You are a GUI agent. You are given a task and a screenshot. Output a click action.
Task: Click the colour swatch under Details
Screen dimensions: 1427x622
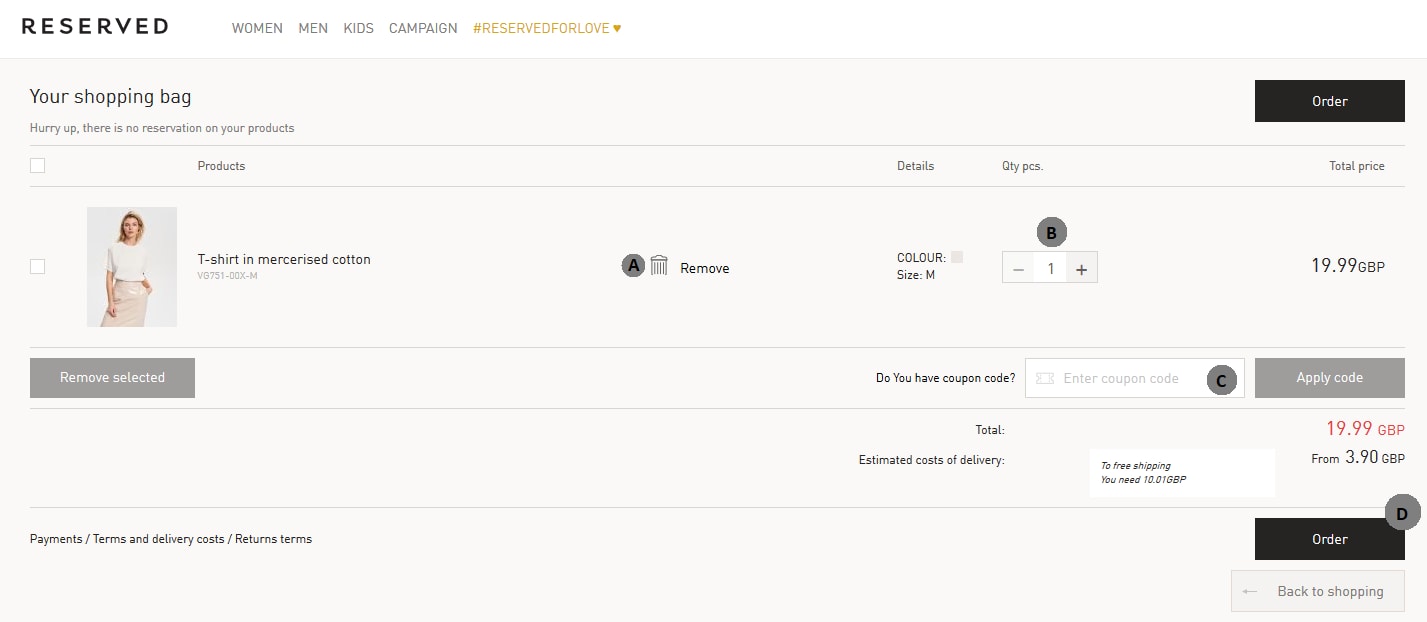pyautogui.click(x=957, y=257)
